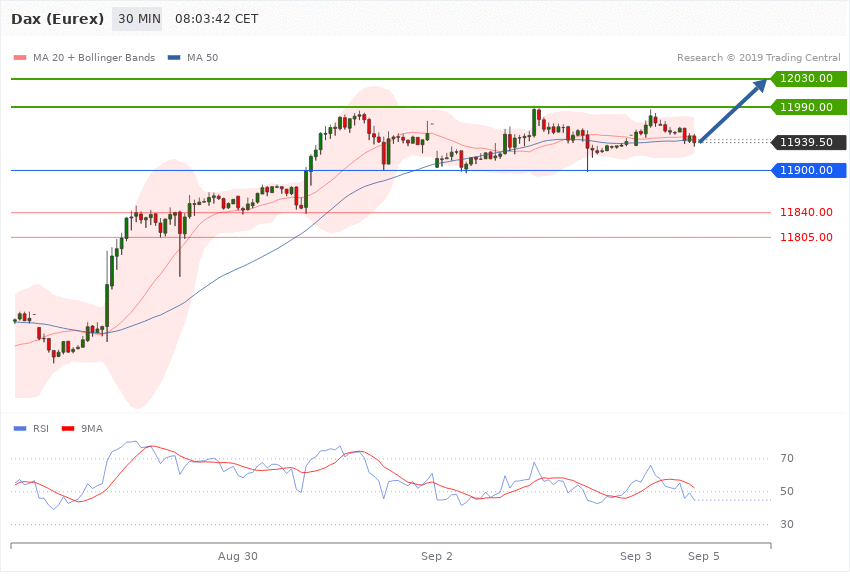
Task: Click the 11805.00 red support value
Action: point(806,237)
